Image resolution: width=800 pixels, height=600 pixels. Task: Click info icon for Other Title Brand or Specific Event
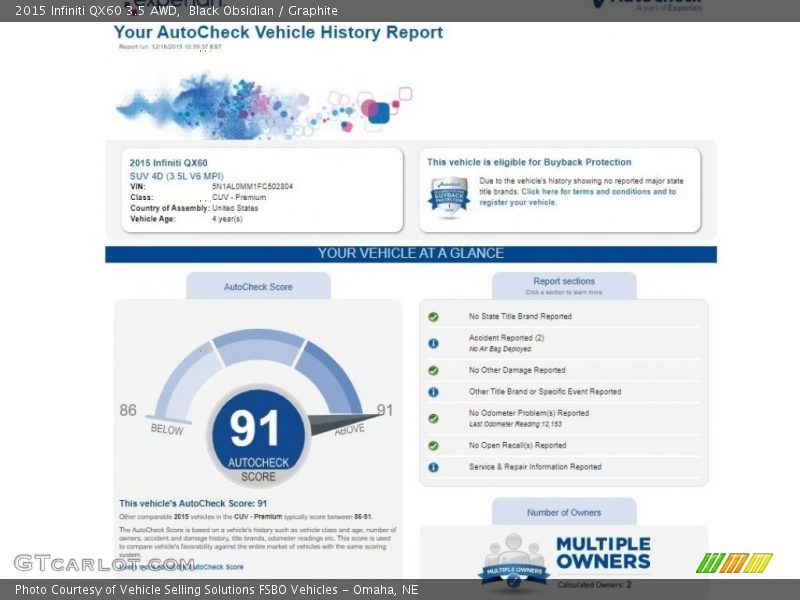[x=433, y=392]
